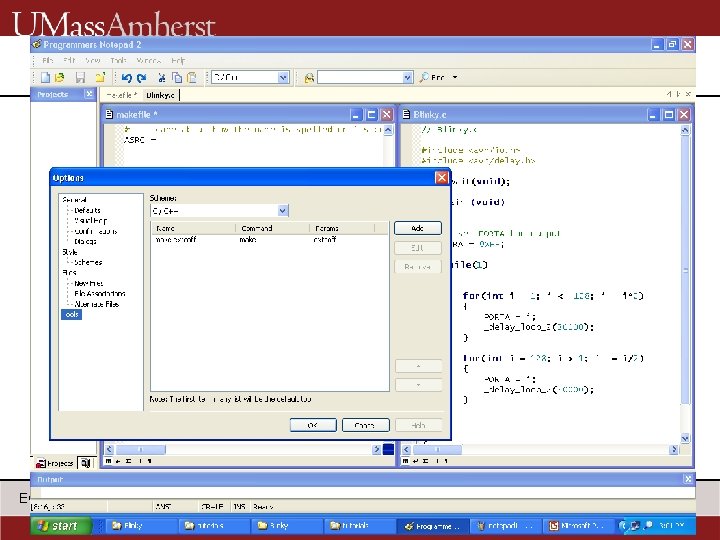Click the Name column header in tools list
This screenshot has width=720, height=540.
(x=193, y=228)
